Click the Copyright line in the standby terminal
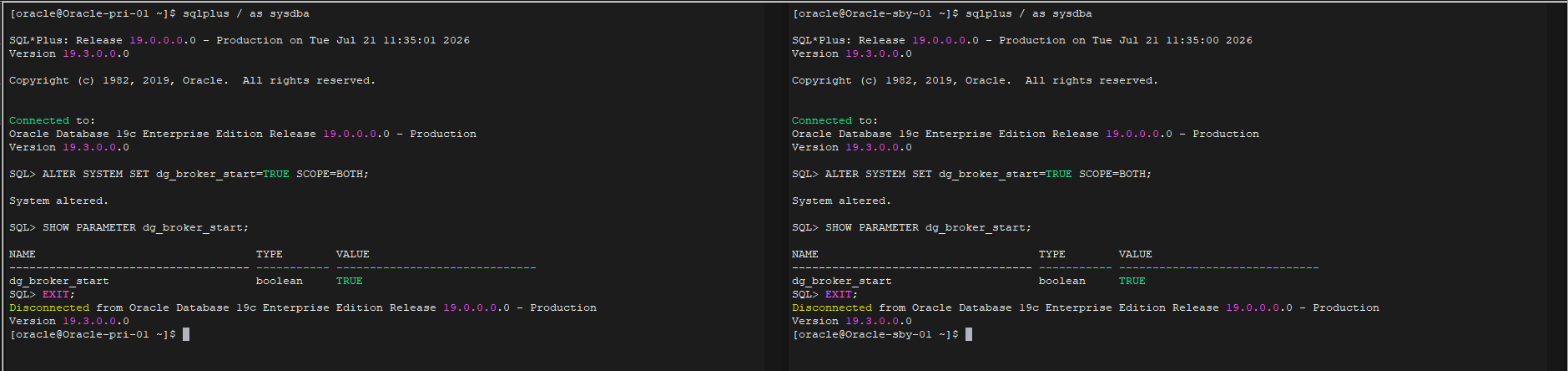 [976, 80]
